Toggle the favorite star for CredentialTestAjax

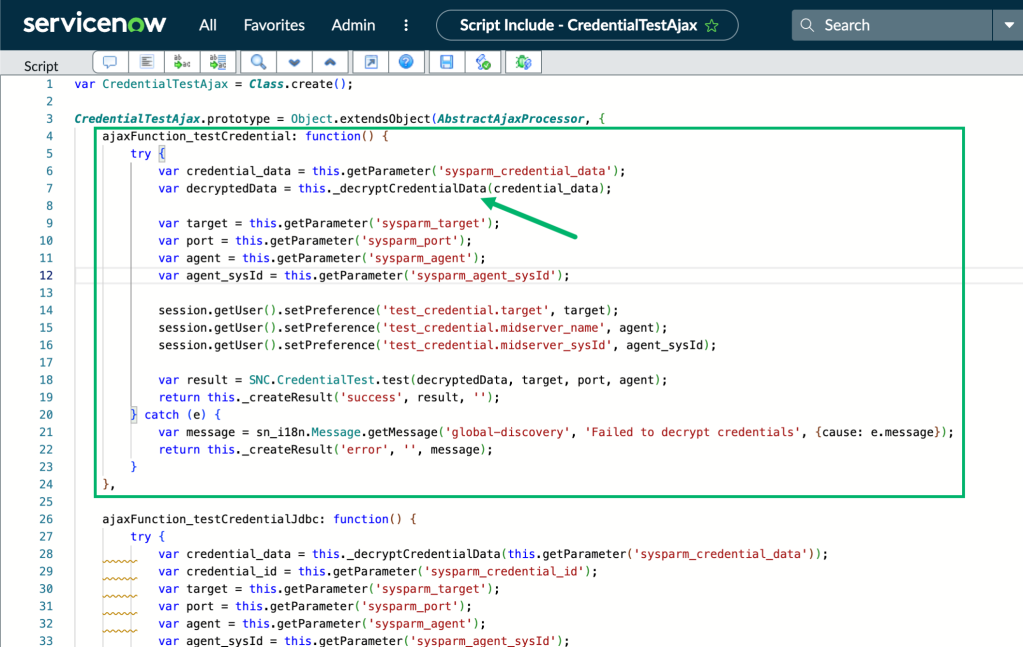(712, 25)
